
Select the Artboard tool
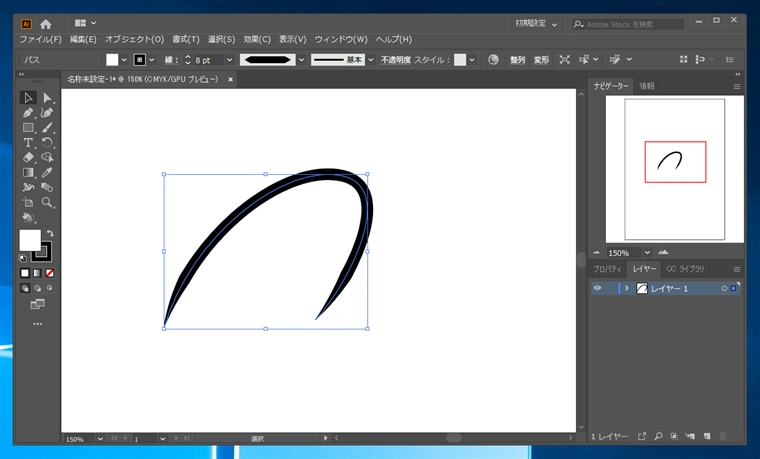(x=28, y=202)
